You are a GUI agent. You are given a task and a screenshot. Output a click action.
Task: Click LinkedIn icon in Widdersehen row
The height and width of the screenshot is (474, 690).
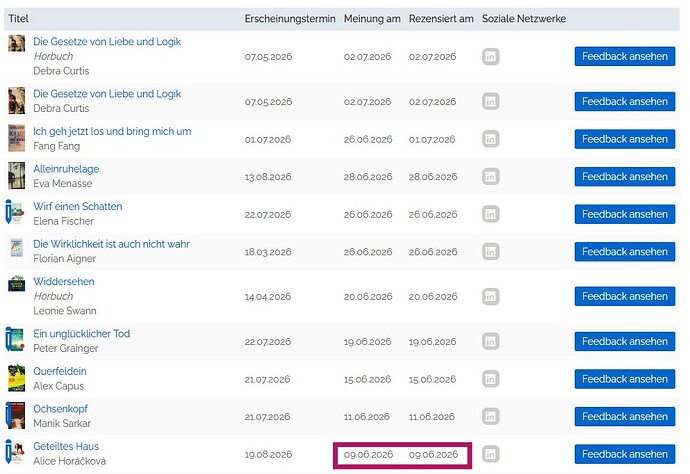click(490, 296)
